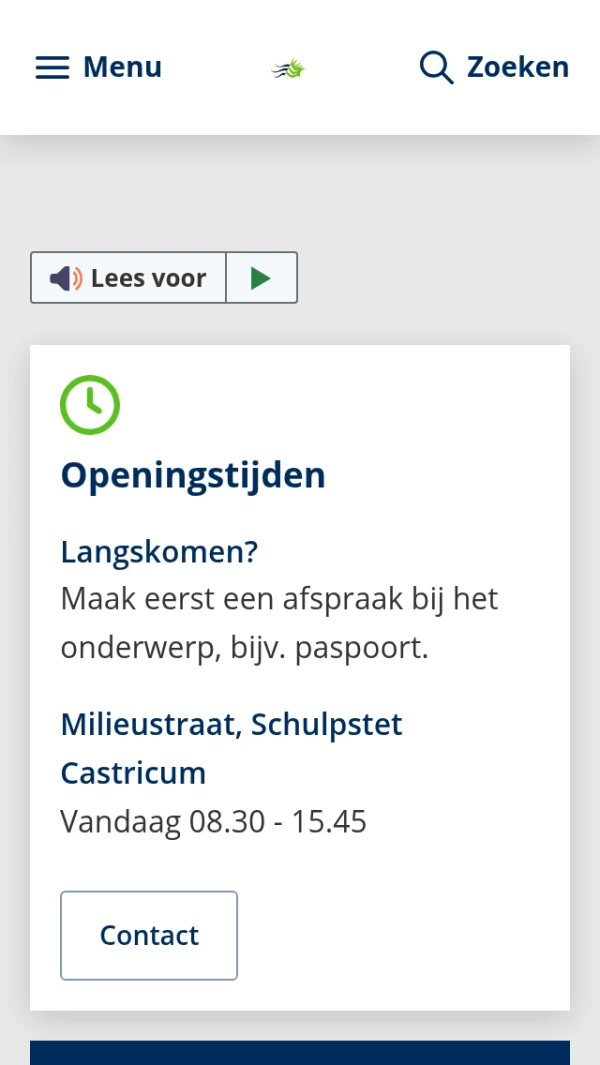Click the 'Maak eerst een afspraak' text line

pyautogui.click(x=279, y=599)
